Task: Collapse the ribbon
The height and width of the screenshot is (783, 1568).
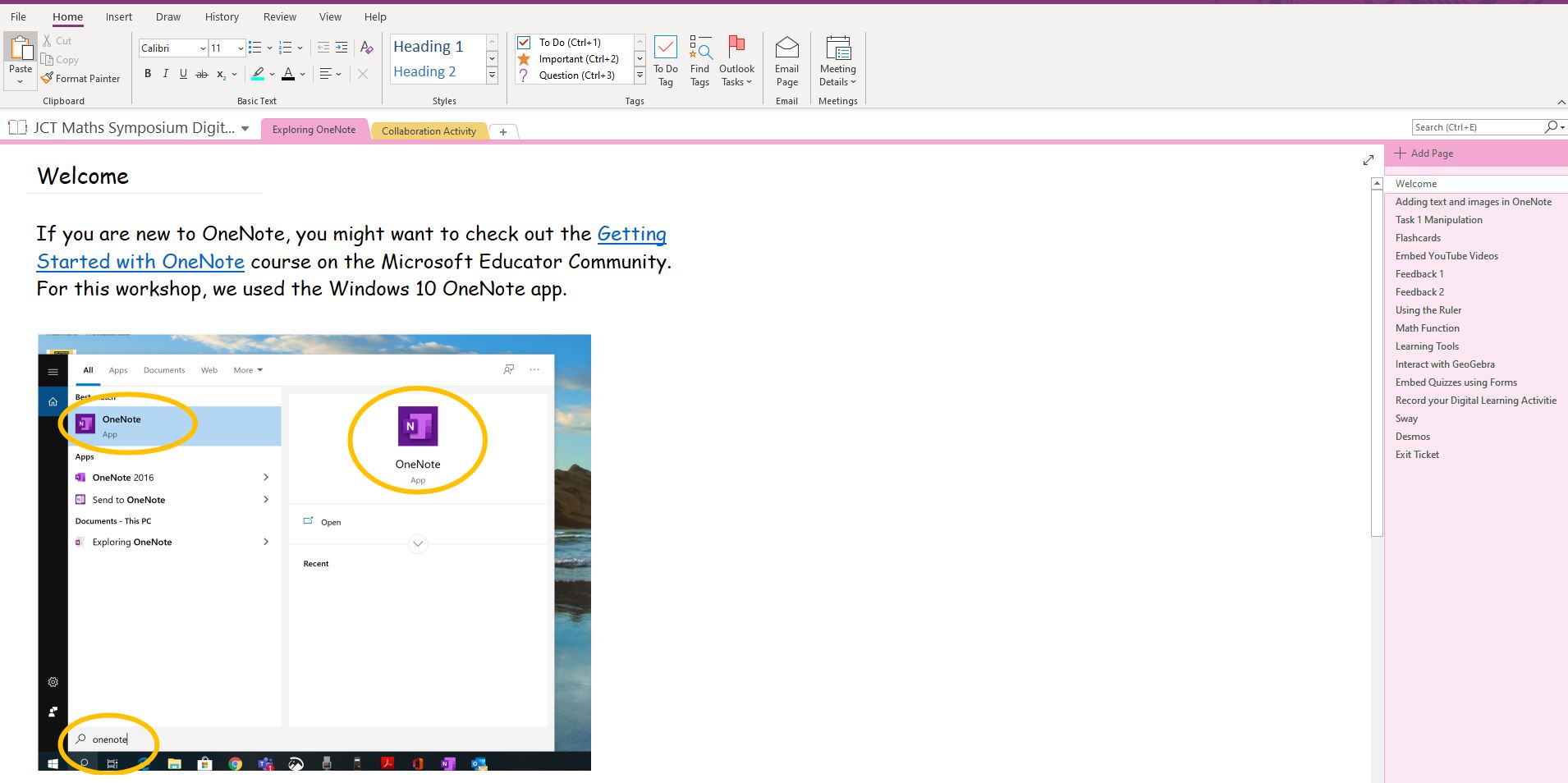Action: (1561, 102)
